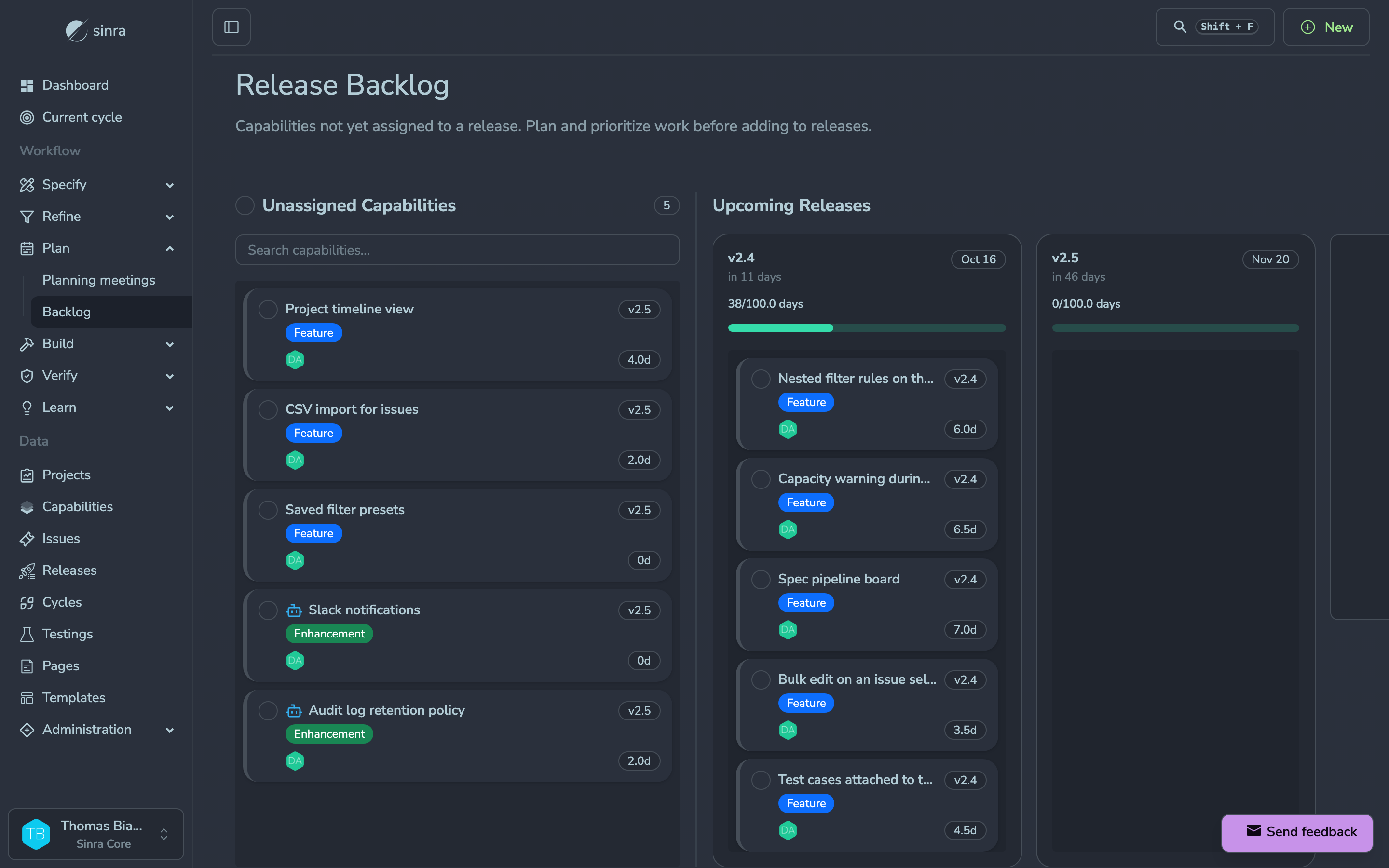Click the v2.5 capacity progress bar
This screenshot has height=868, width=1389.
tap(1175, 328)
